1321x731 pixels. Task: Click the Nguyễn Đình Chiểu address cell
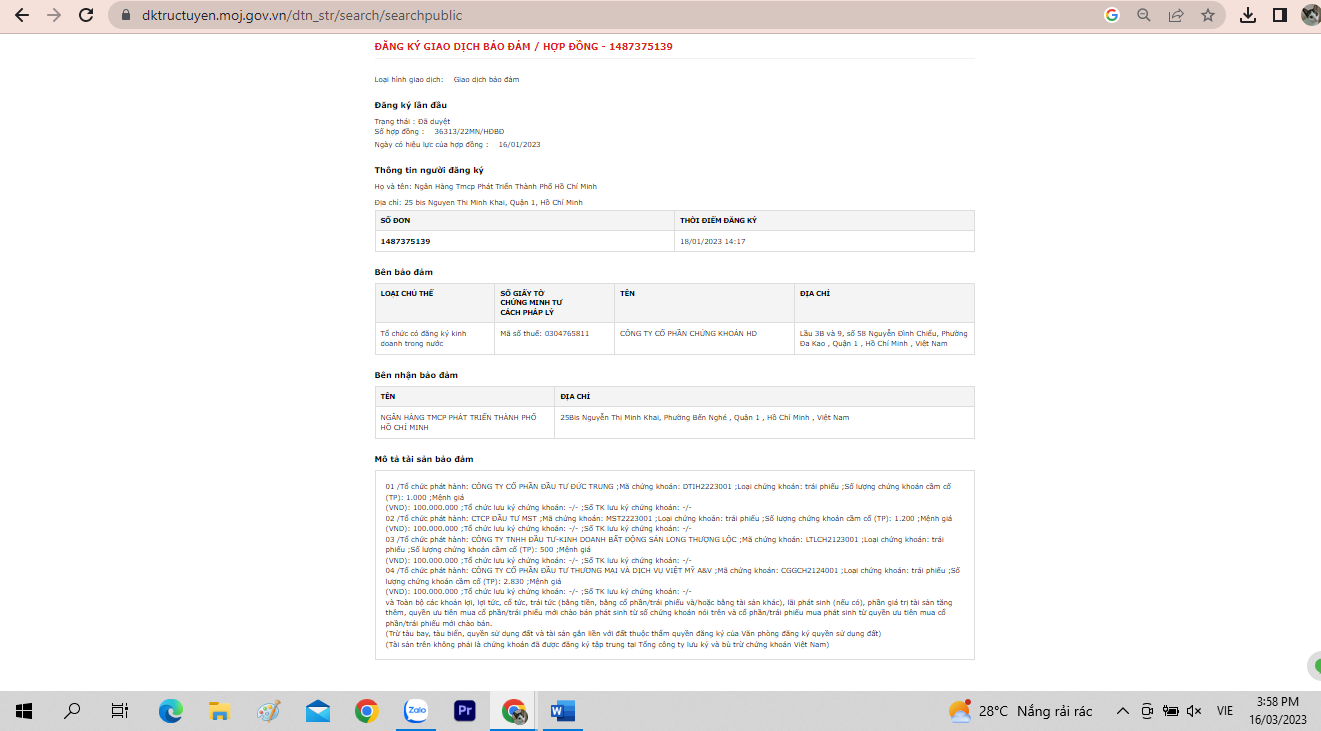(x=884, y=338)
